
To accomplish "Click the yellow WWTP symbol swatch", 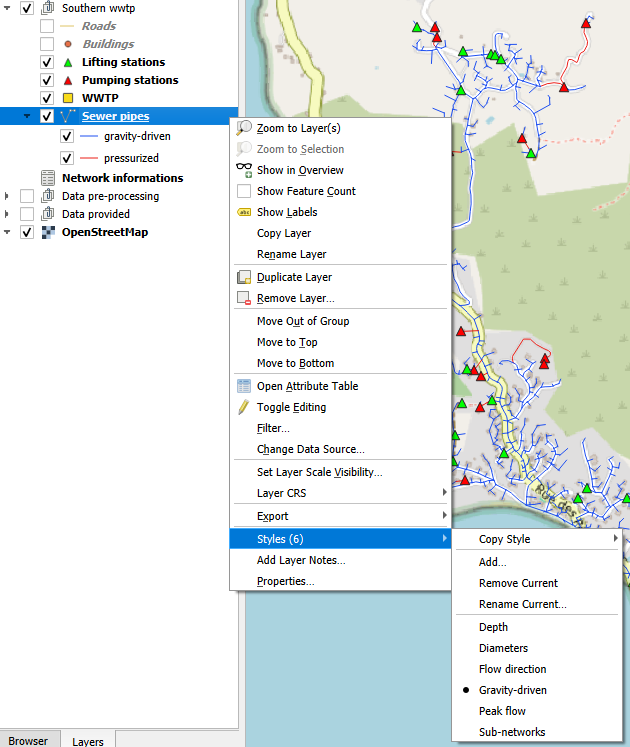I will coord(68,98).
